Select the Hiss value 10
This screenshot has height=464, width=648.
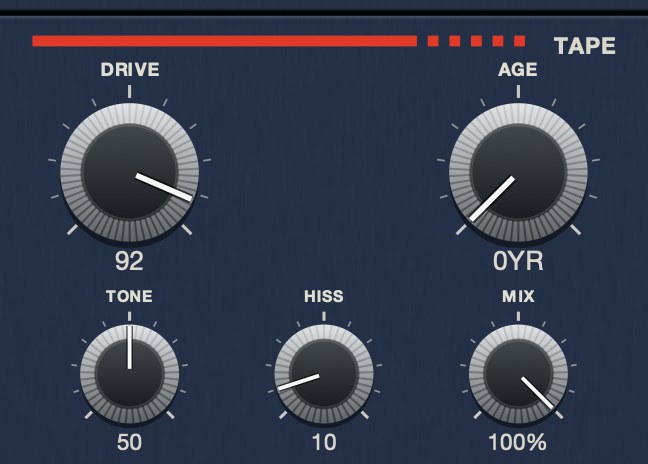tap(324, 442)
